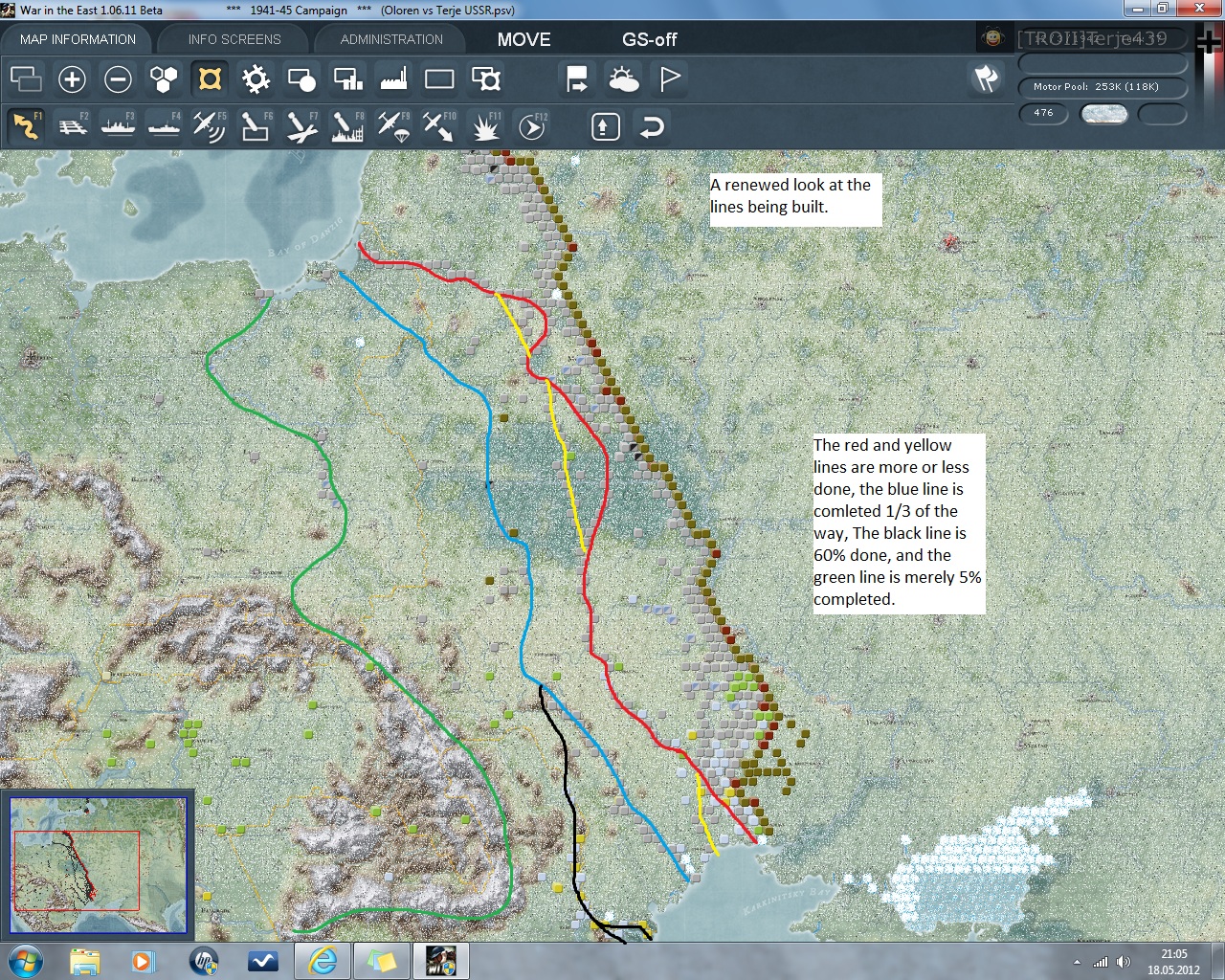Viewport: 1225px width, 980px height.
Task: Zoom in the map with plus icon
Action: pyautogui.click(x=72, y=78)
